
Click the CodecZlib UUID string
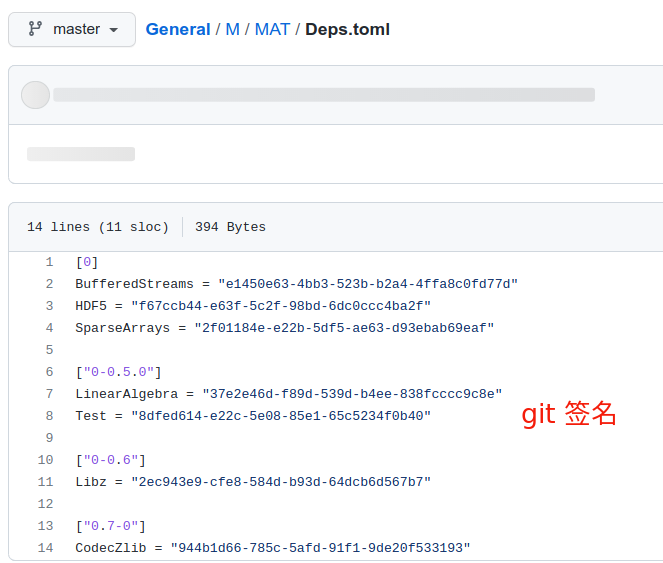pyautogui.click(x=321, y=548)
